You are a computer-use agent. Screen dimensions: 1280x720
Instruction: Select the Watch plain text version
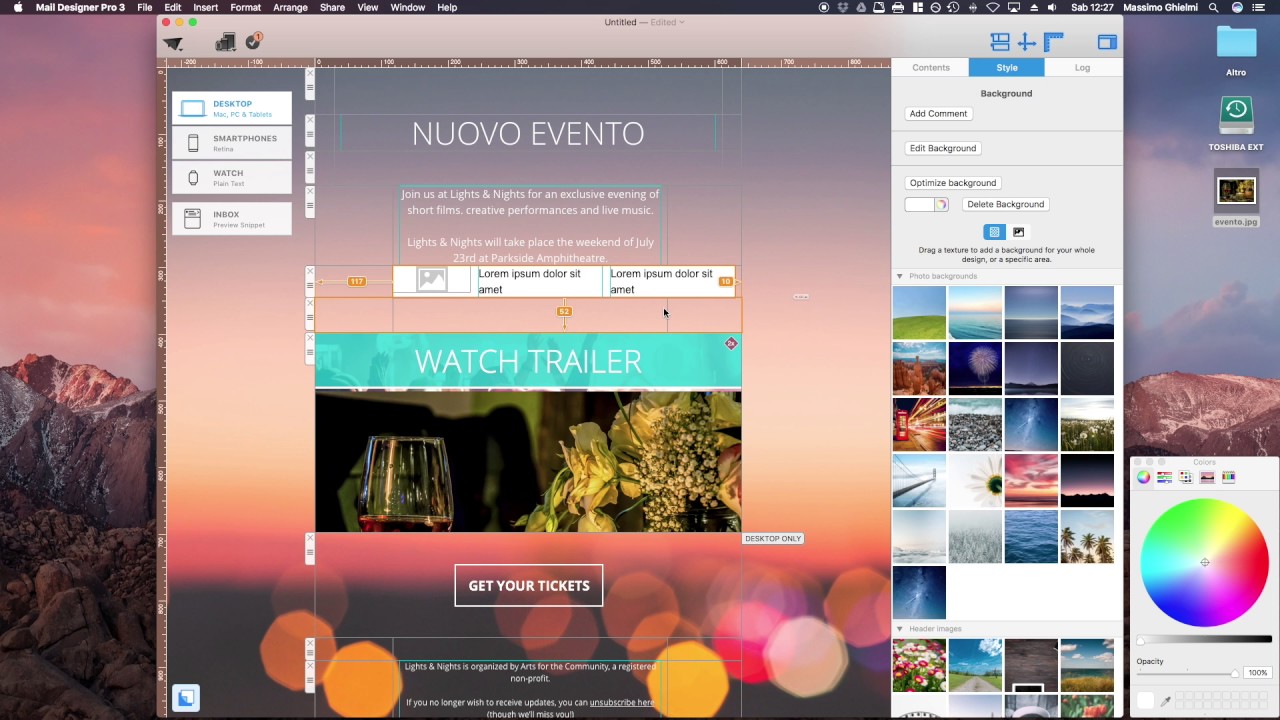232,178
